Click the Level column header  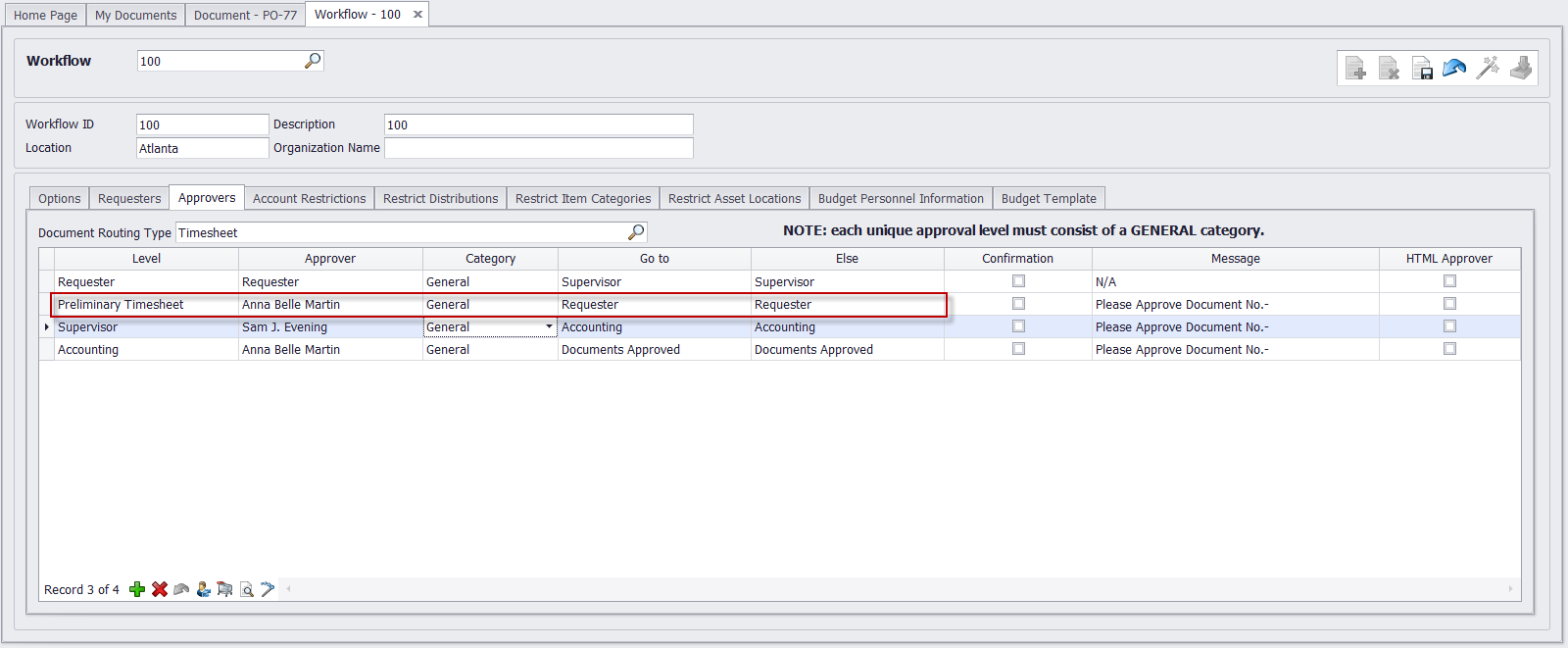coord(146,259)
